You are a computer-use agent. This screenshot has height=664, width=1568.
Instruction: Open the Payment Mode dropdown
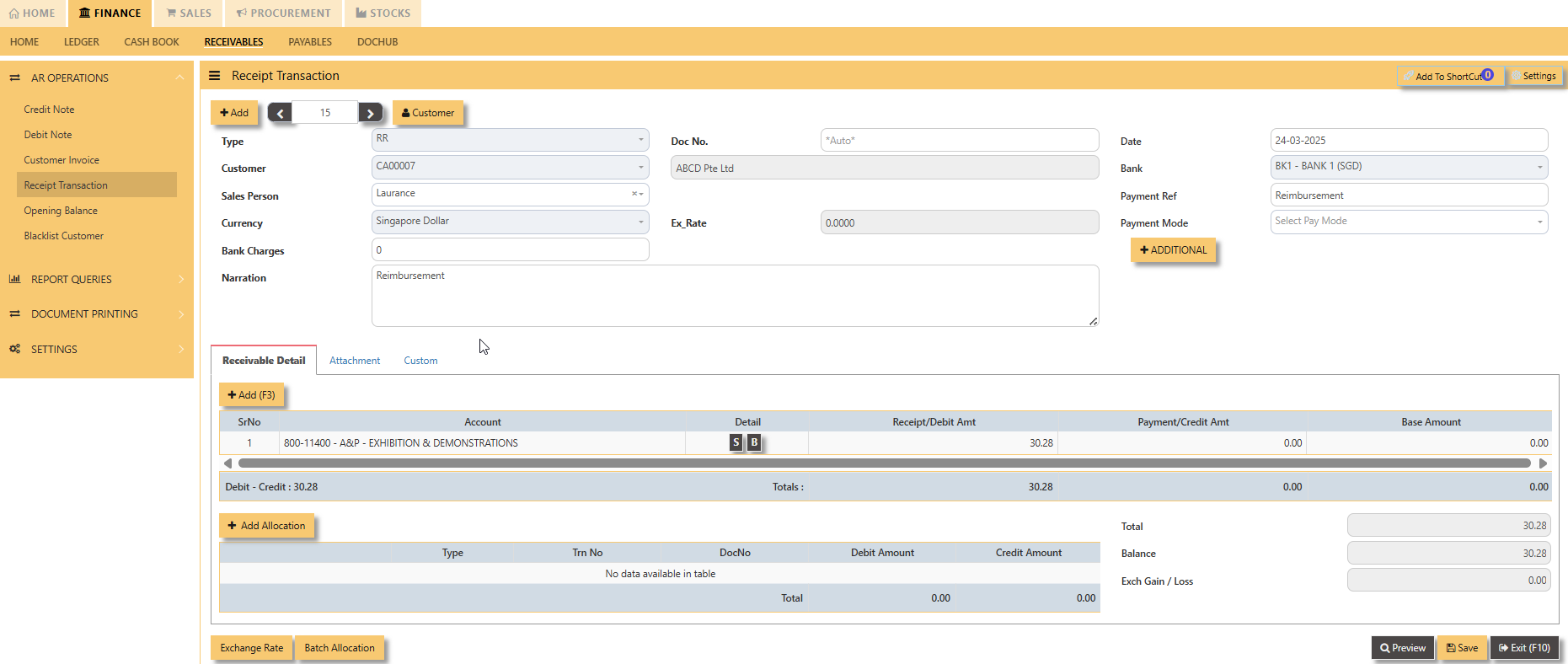[1409, 222]
